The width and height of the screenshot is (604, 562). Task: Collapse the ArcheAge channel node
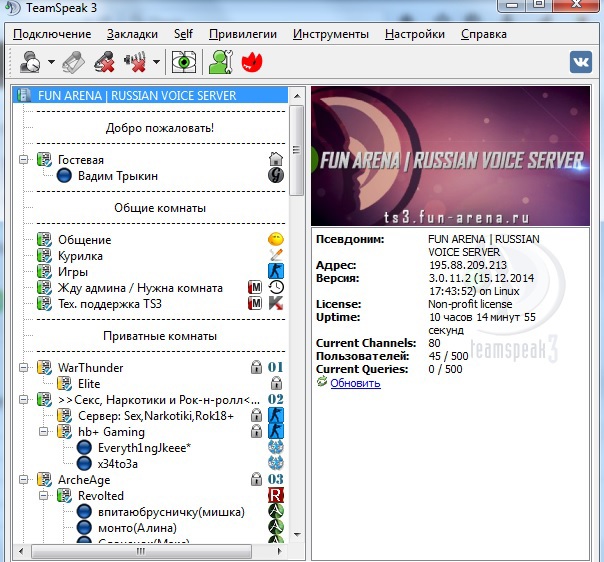tap(23, 479)
